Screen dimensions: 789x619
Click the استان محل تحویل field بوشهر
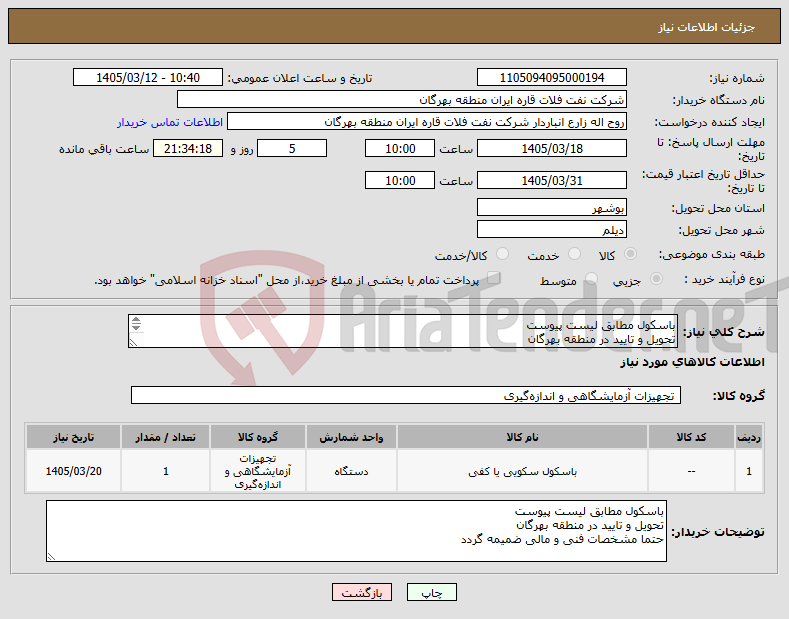point(551,207)
